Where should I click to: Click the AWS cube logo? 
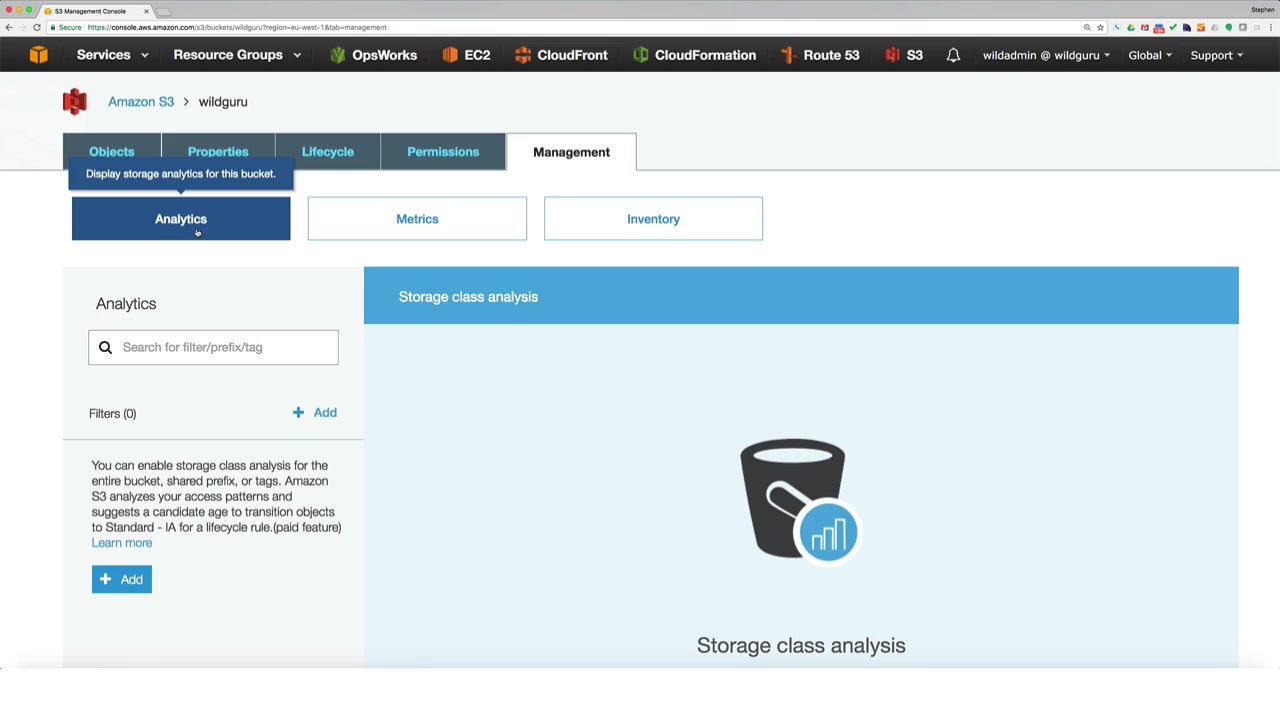[38, 55]
